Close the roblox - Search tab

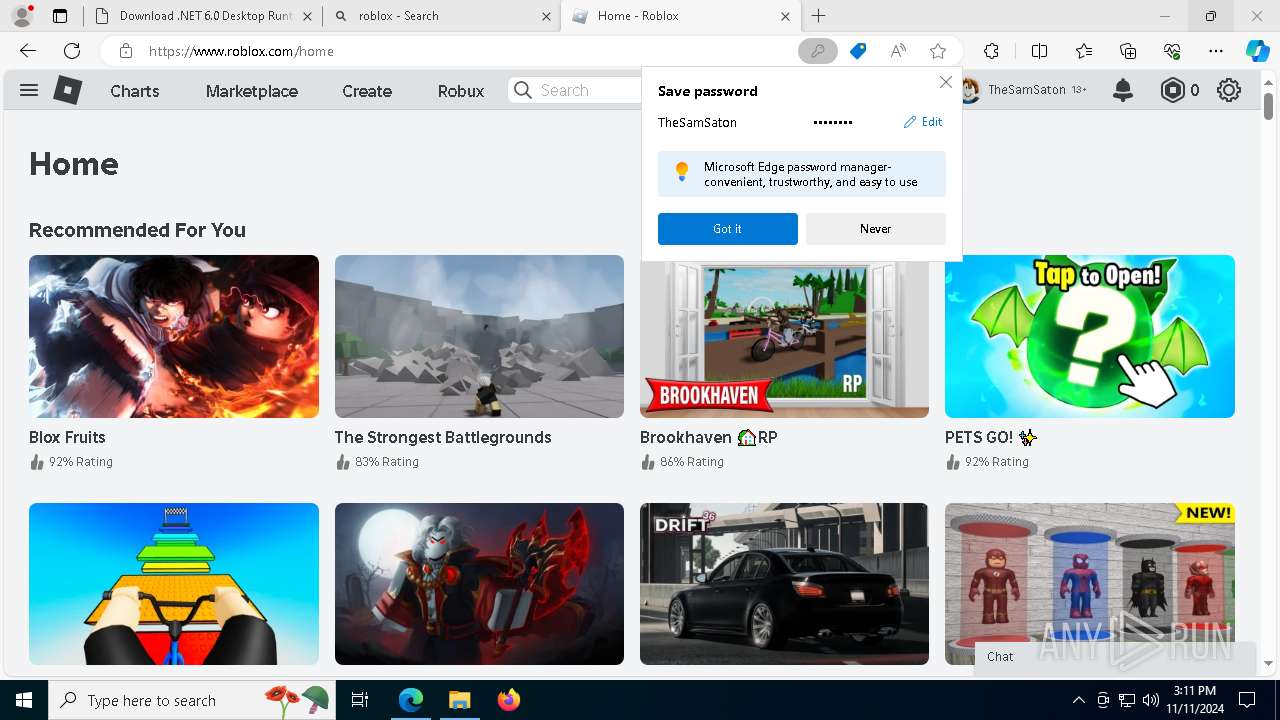547,16
